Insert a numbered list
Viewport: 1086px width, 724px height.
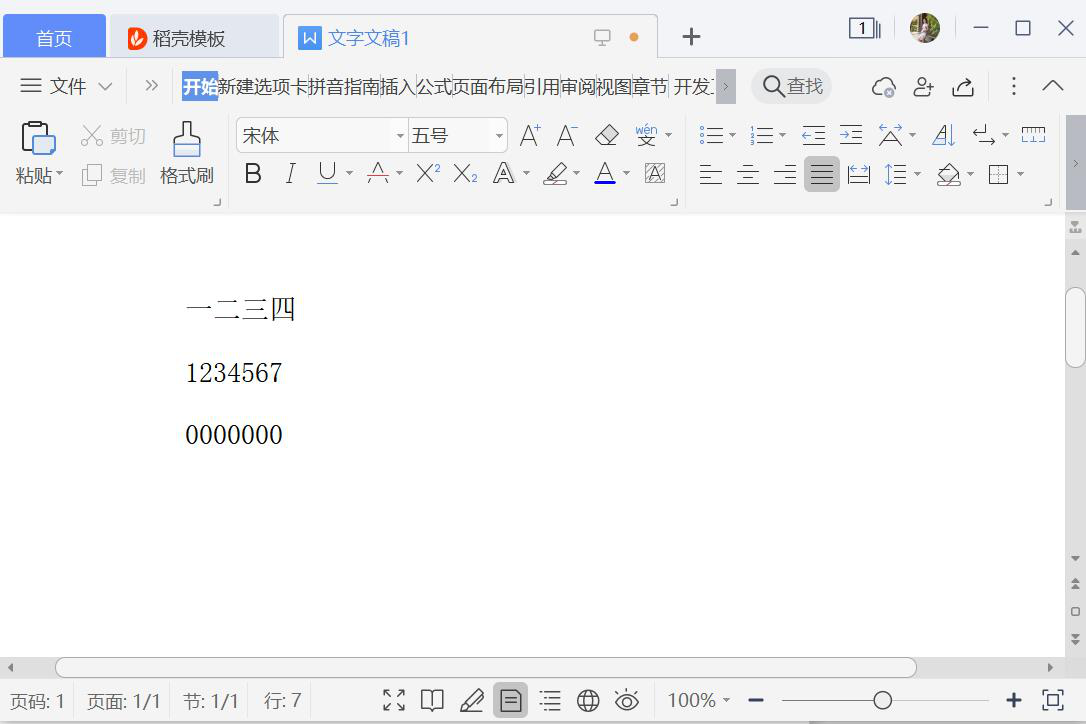(761, 135)
